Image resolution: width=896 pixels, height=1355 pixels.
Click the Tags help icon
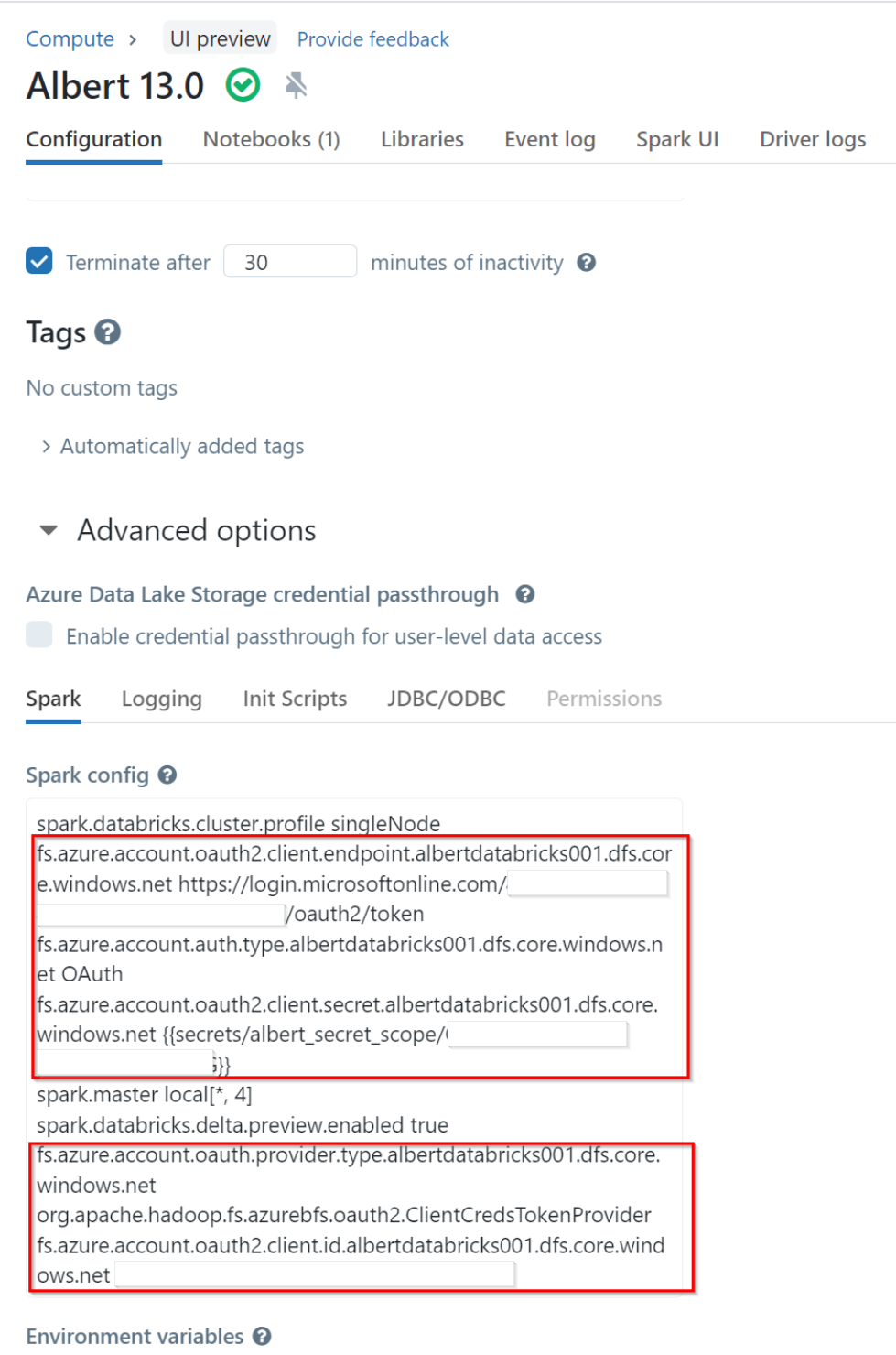(107, 332)
